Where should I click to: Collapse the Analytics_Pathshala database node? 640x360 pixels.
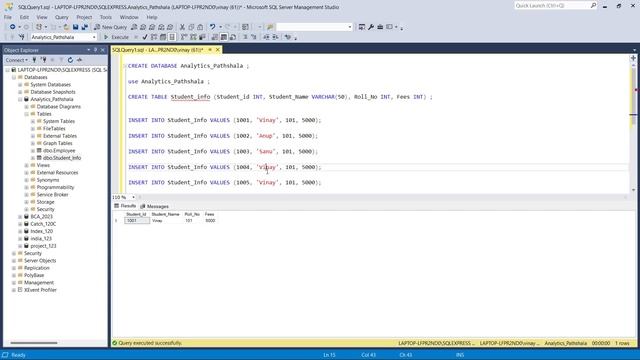point(20,99)
